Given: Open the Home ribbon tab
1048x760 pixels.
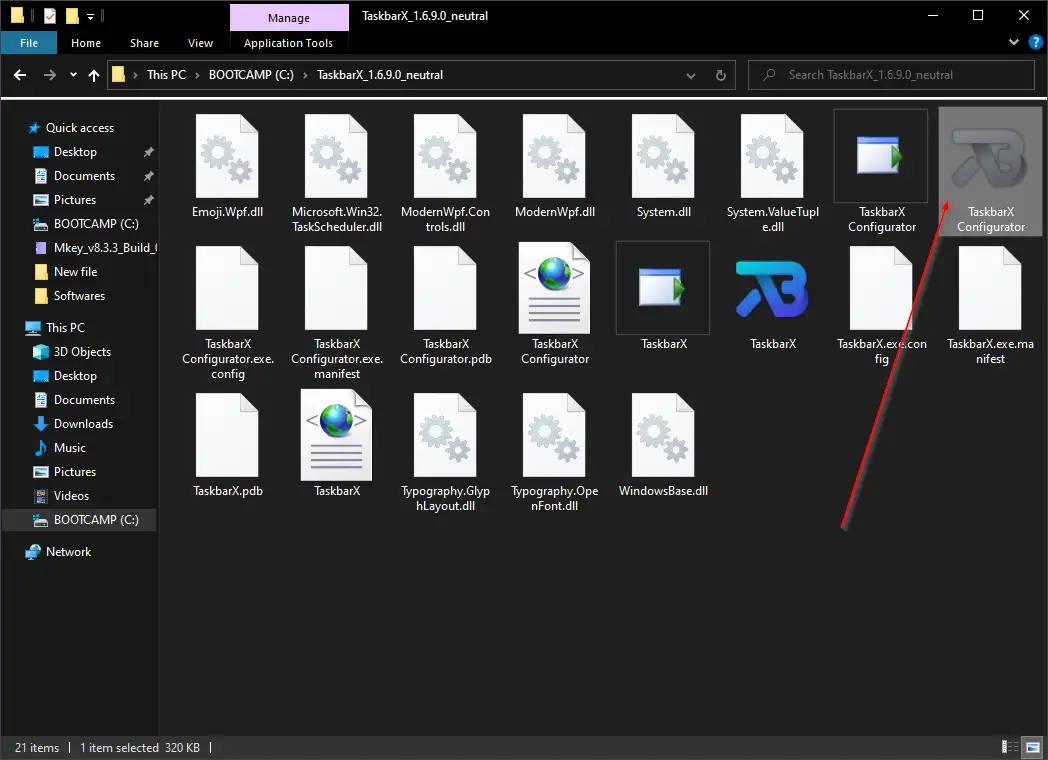Looking at the screenshot, I should click(86, 43).
